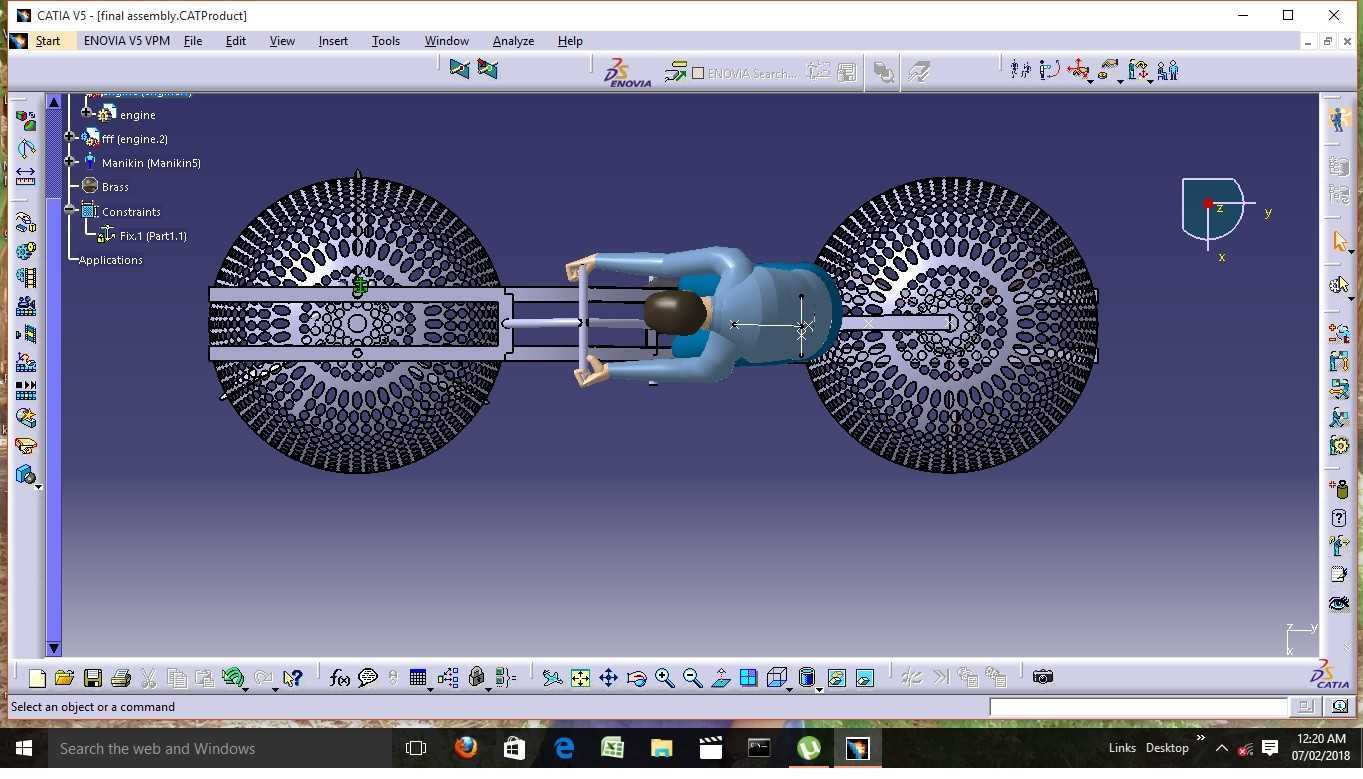The width and height of the screenshot is (1363, 779).
Task: Click the Fit All In view icon
Action: [x=580, y=678]
